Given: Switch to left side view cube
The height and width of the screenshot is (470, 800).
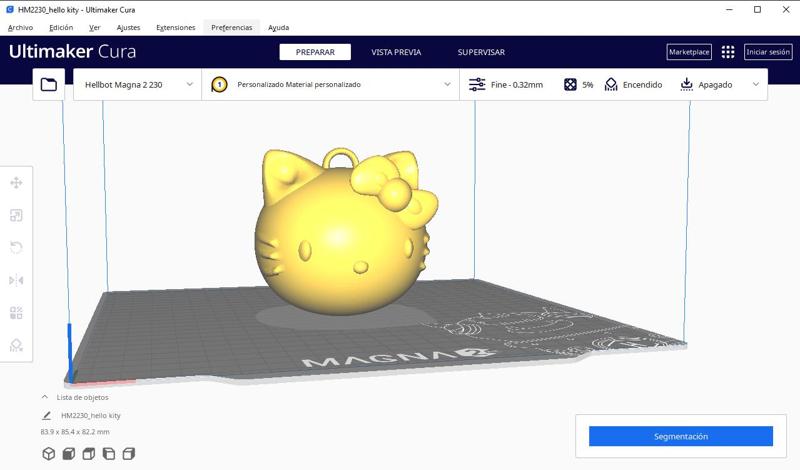Looking at the screenshot, I should (109, 454).
